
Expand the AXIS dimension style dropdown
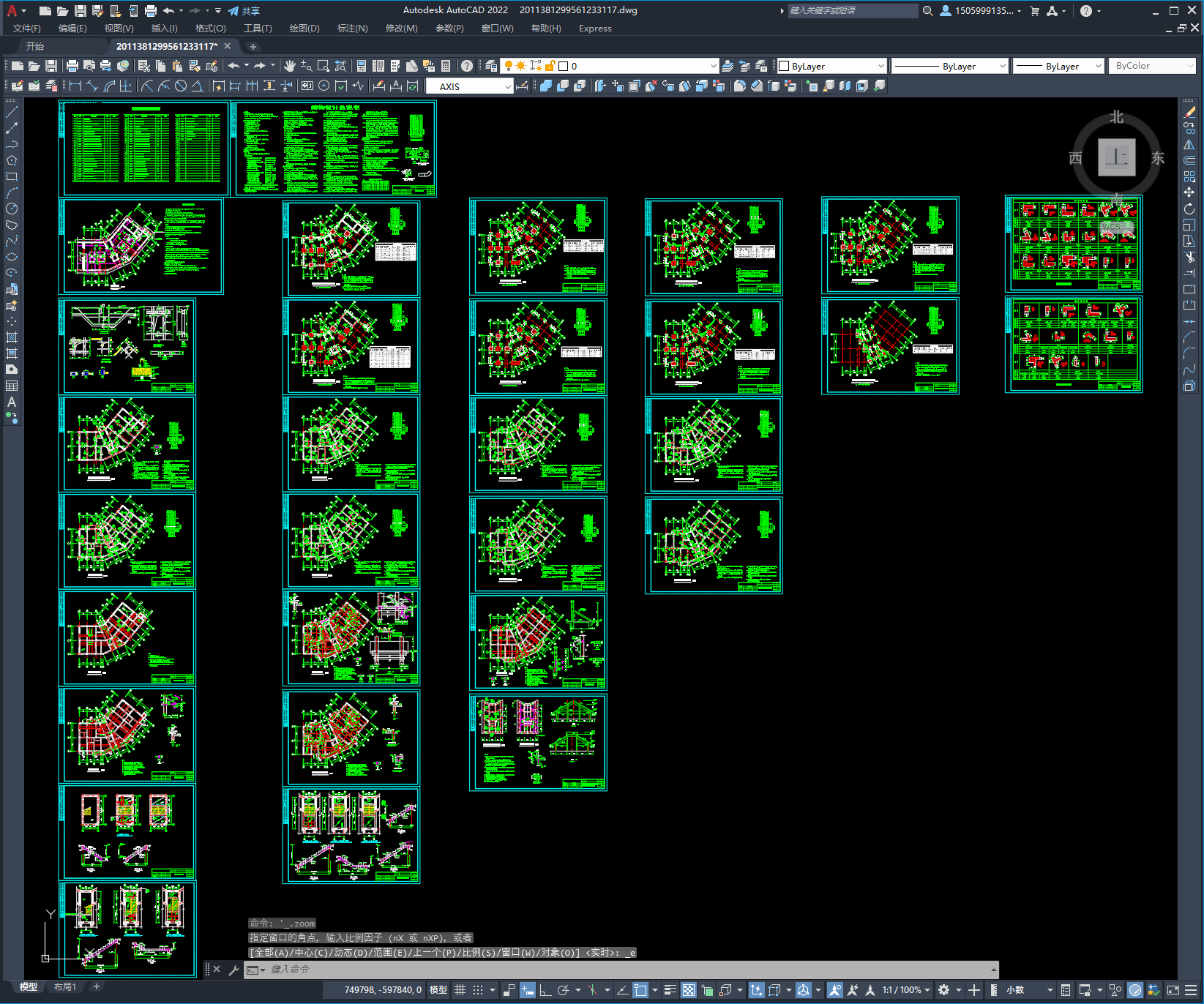(508, 86)
